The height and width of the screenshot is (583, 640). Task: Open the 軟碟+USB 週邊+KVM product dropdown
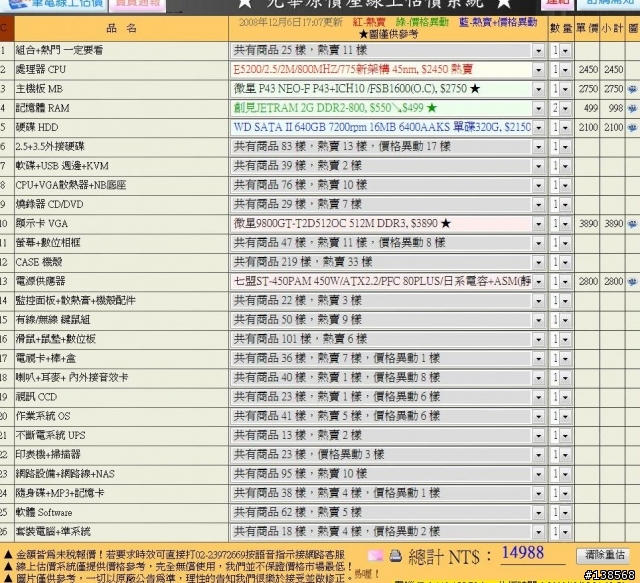387,166
